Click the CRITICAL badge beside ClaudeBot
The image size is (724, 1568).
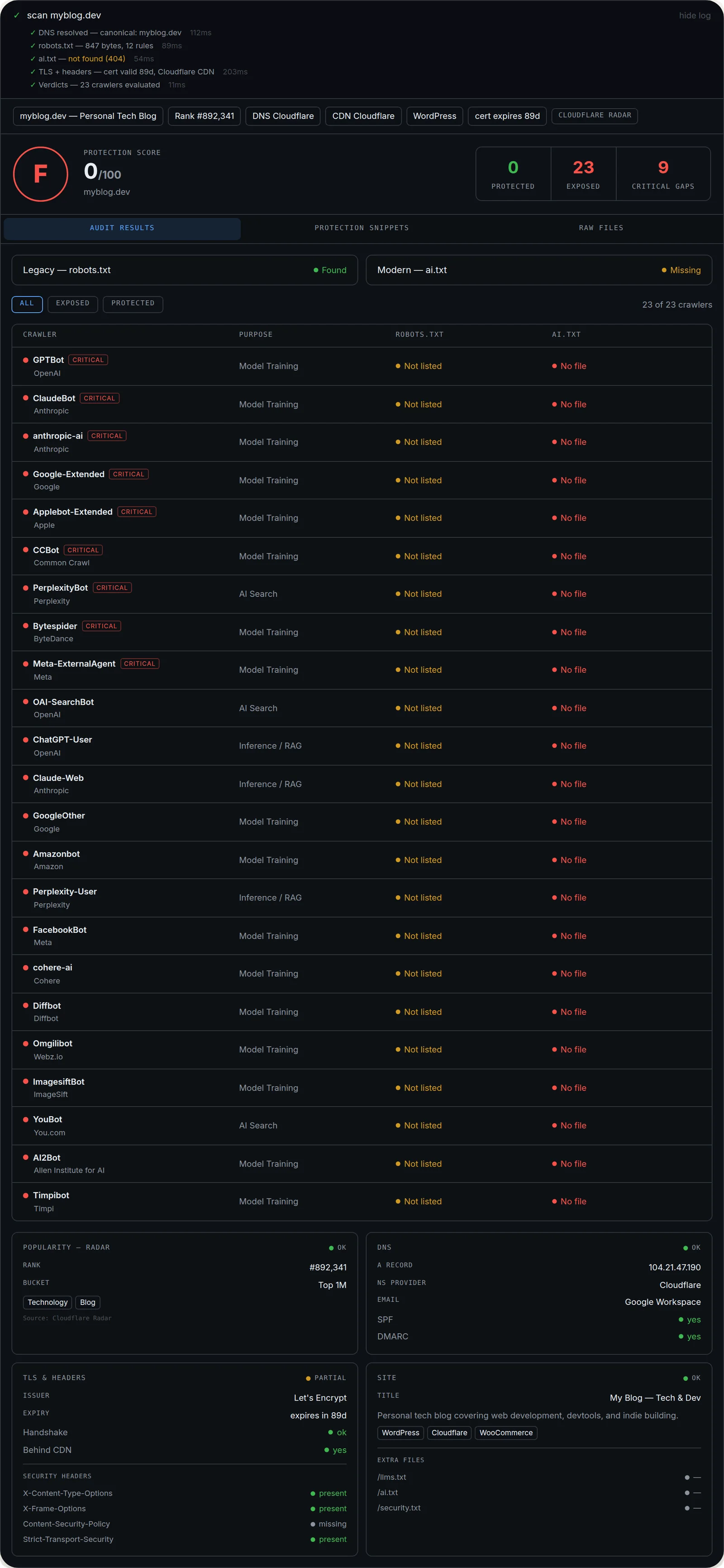point(99,398)
